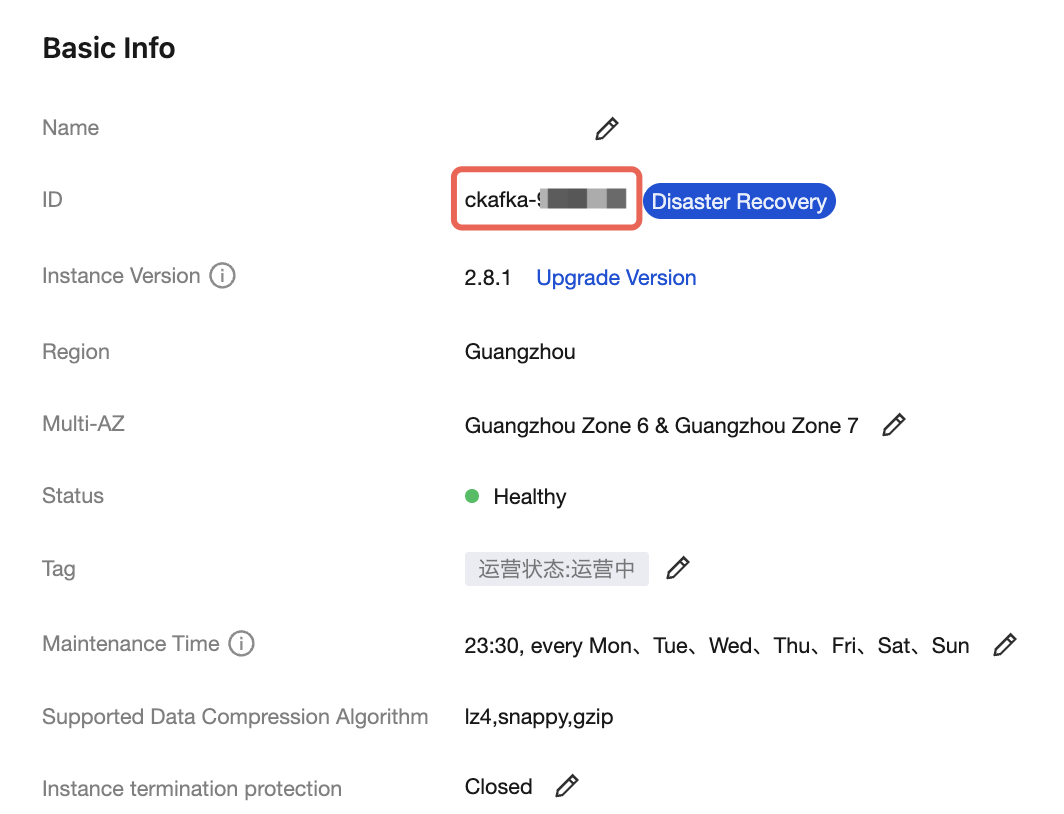Click the Maintenance Time info icon
Screen dimensions: 1064x814
(x=241, y=644)
